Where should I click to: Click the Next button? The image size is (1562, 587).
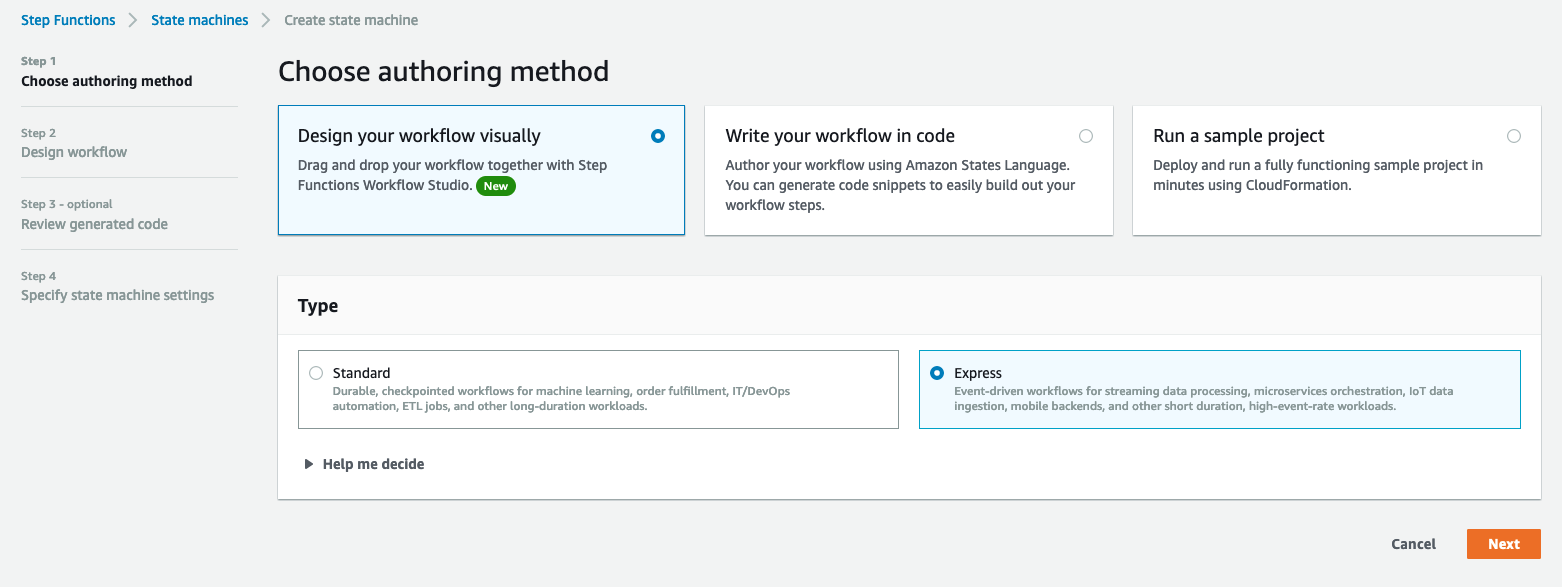click(x=1503, y=543)
